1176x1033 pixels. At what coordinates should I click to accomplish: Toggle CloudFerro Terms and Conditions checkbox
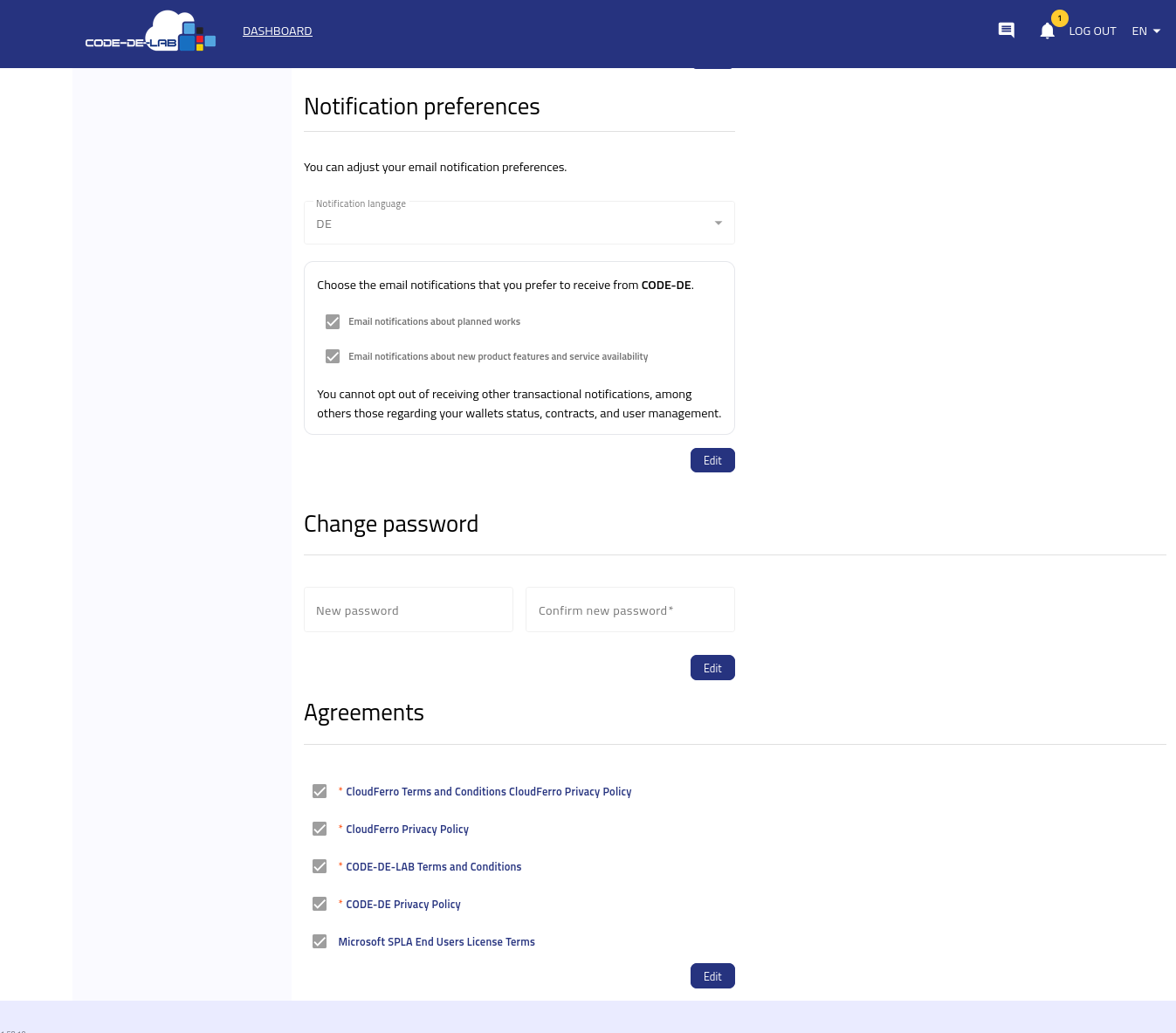point(320,791)
